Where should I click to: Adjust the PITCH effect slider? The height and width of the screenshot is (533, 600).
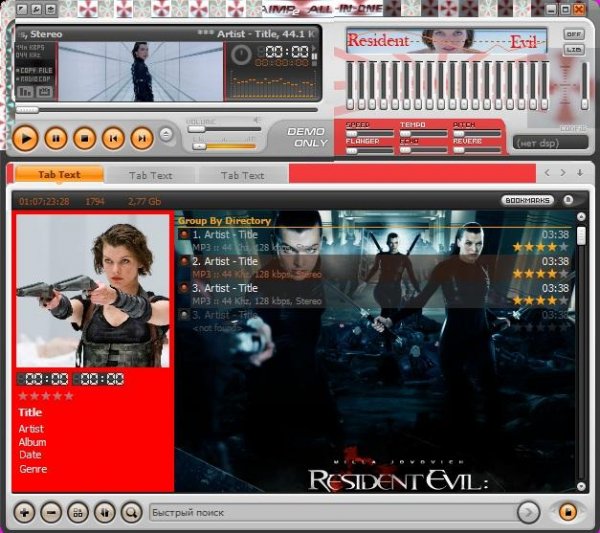[477, 134]
